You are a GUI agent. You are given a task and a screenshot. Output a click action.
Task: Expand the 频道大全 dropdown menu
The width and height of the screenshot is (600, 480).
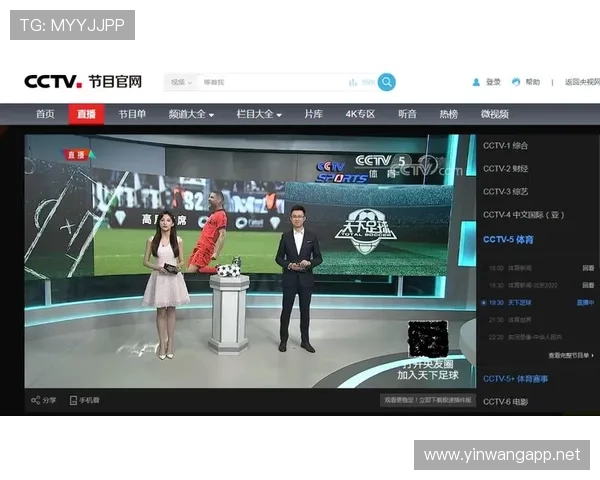(191, 114)
